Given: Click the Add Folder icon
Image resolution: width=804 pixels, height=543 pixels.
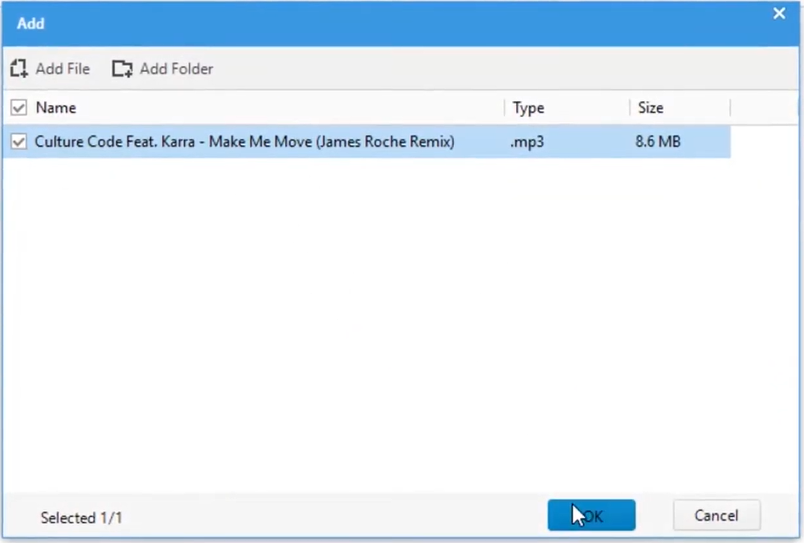Looking at the screenshot, I should [x=122, y=69].
